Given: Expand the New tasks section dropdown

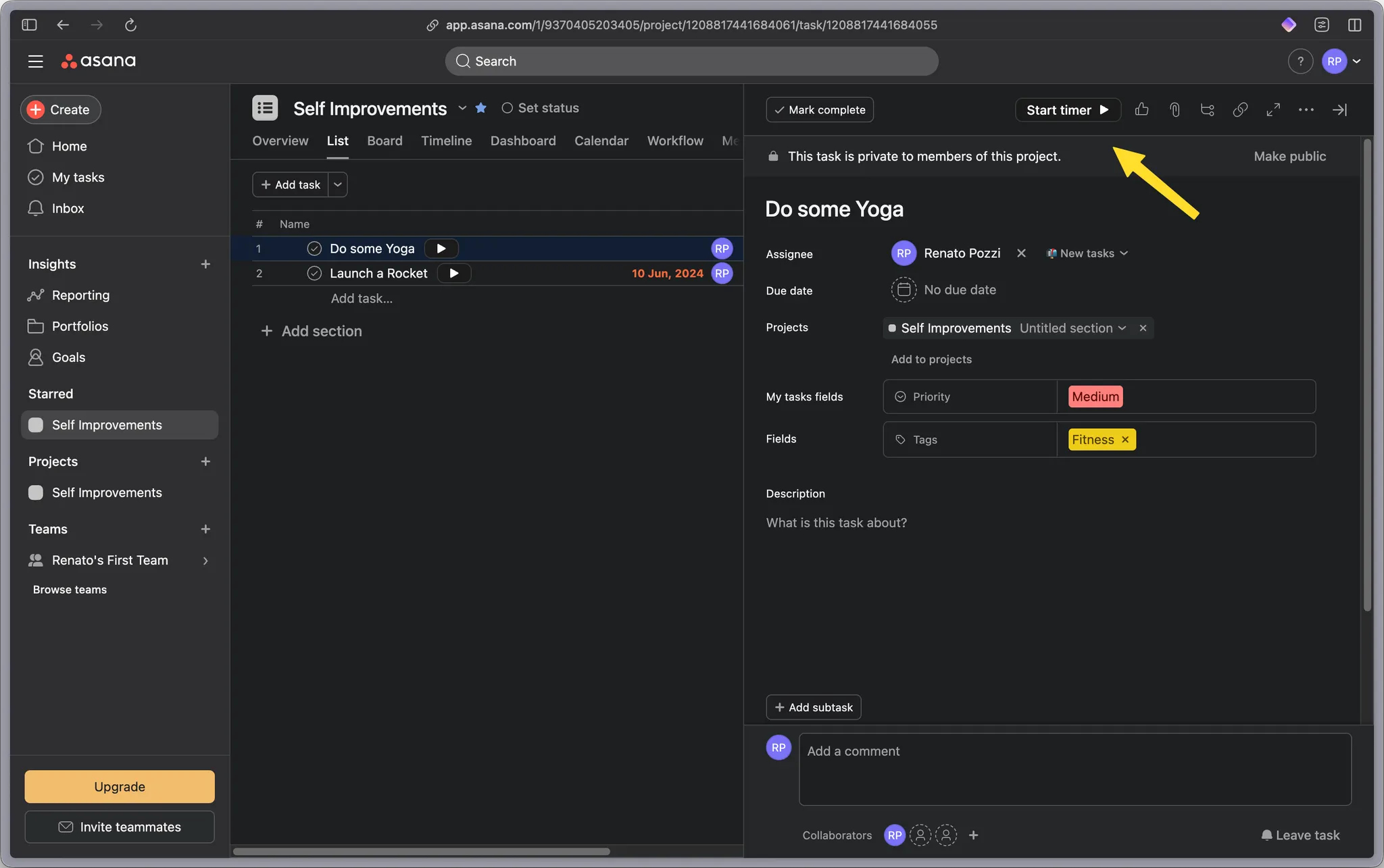Looking at the screenshot, I should point(1124,253).
